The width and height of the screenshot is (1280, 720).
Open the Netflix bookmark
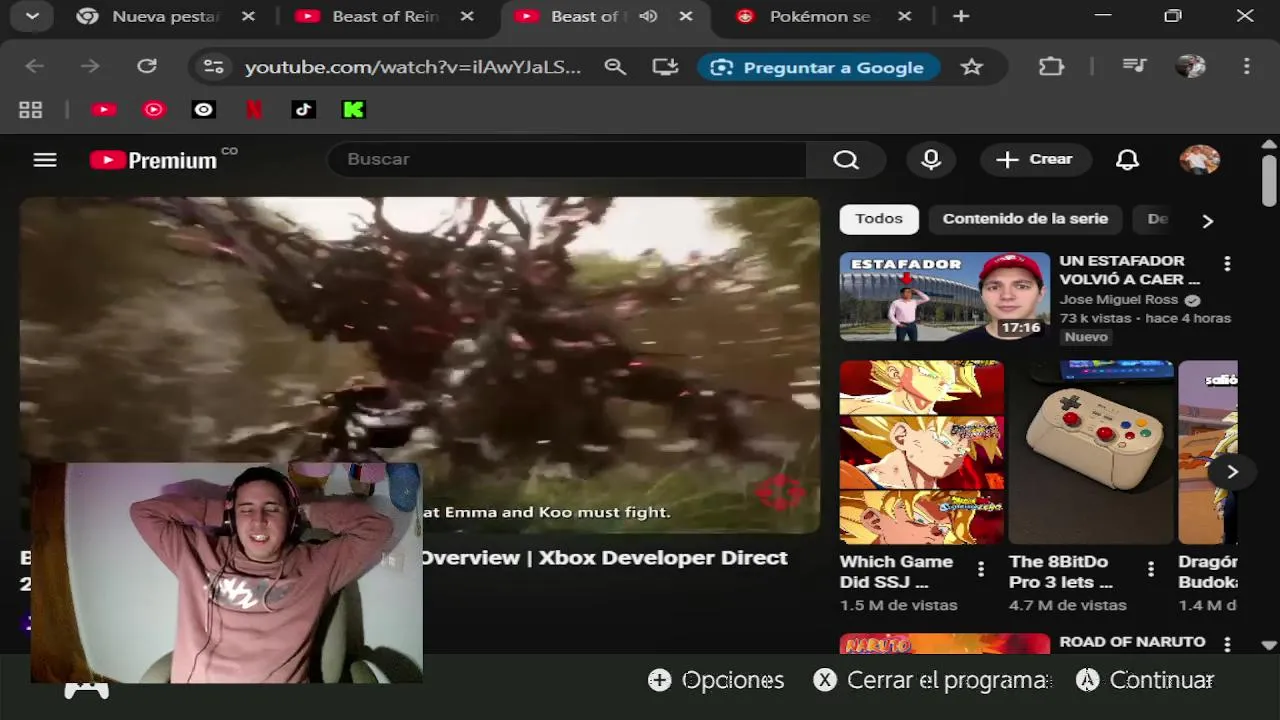pyautogui.click(x=254, y=110)
